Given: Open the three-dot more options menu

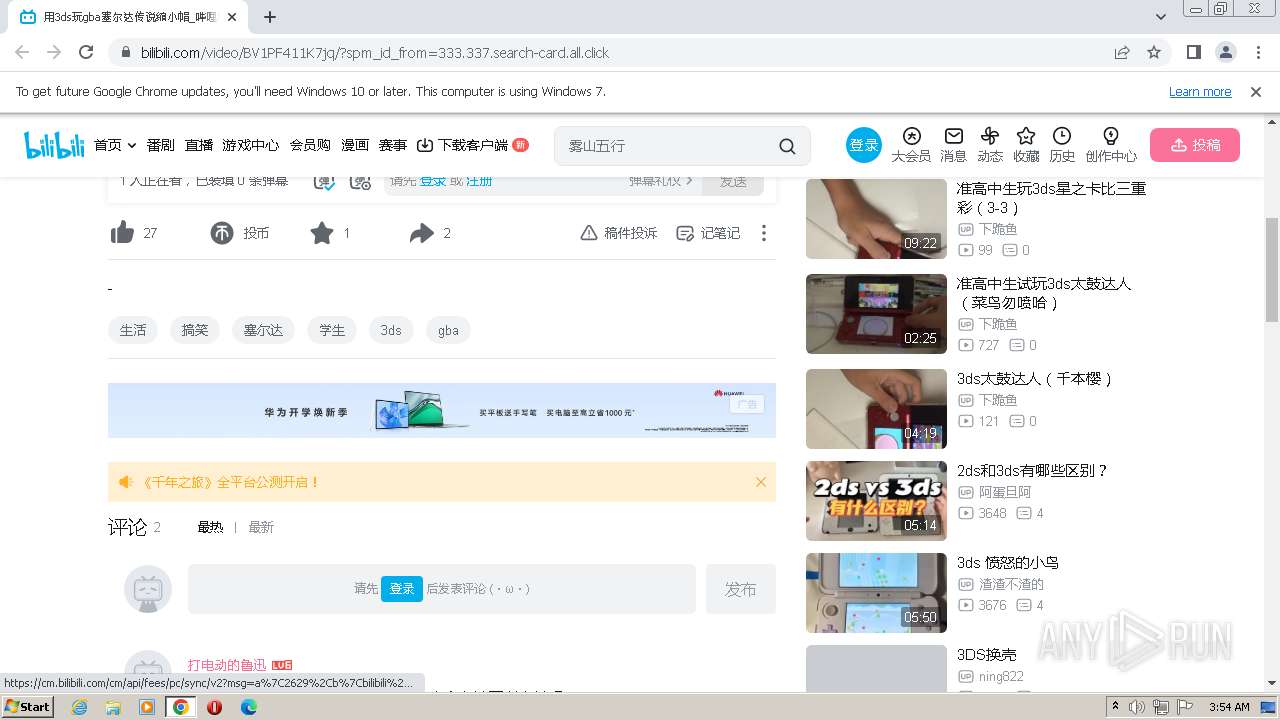Looking at the screenshot, I should (764, 233).
